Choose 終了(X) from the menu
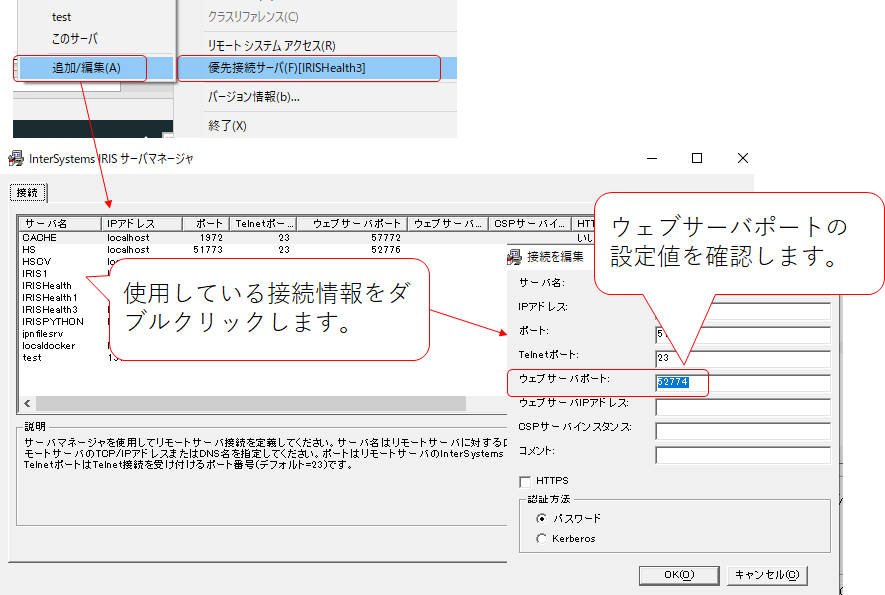885x595 pixels. coord(227,125)
